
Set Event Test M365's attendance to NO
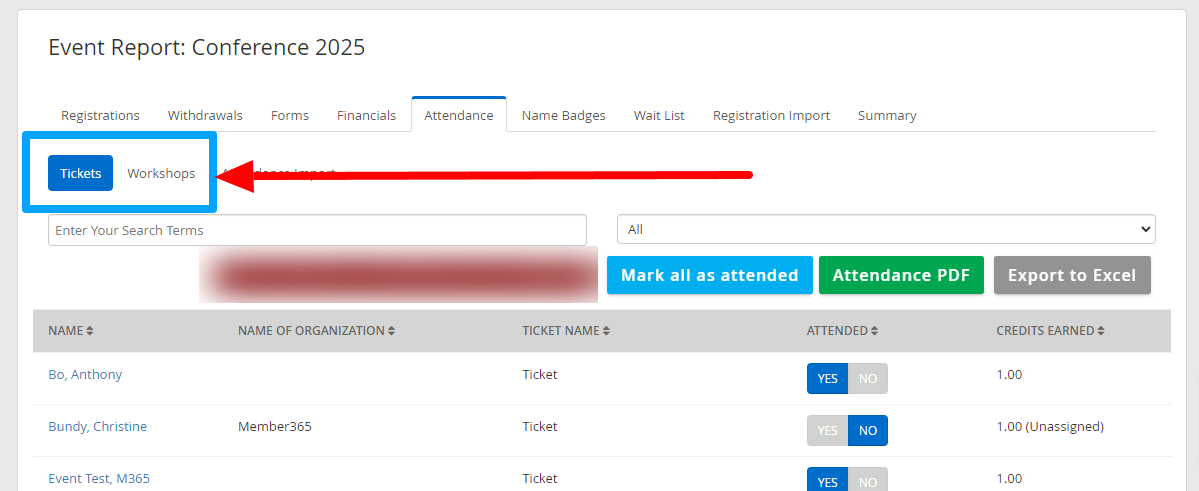tap(867, 481)
